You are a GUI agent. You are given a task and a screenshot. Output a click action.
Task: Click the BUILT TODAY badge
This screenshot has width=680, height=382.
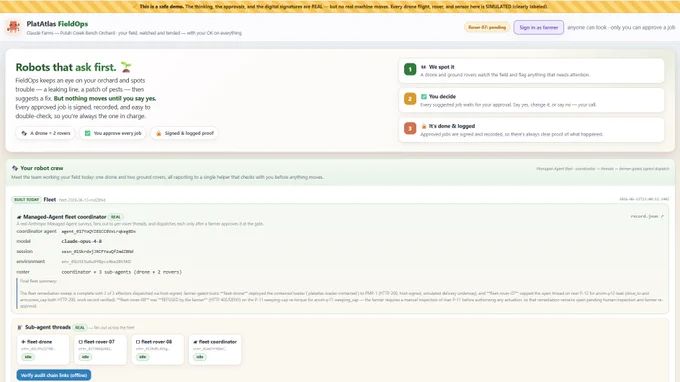[x=26, y=200]
